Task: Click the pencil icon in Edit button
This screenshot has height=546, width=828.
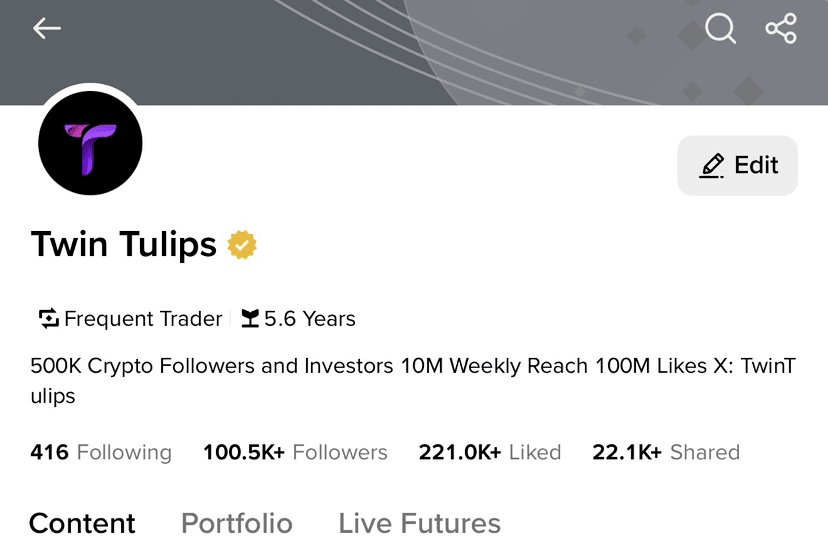Action: click(712, 166)
